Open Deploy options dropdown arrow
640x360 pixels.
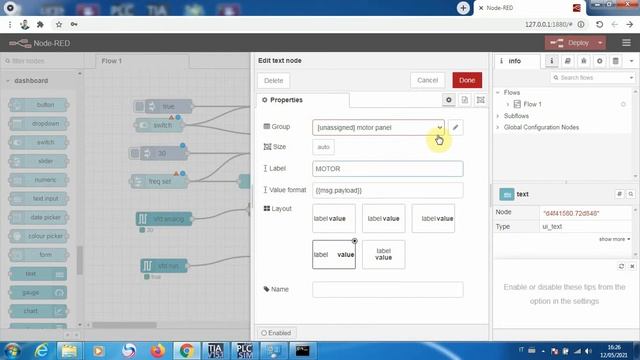click(600, 43)
